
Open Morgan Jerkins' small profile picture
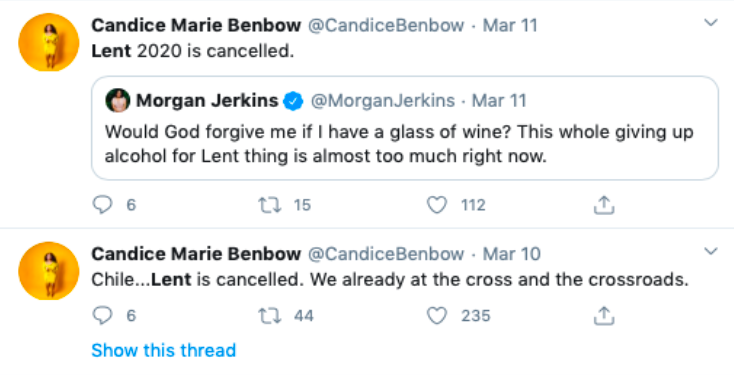coord(117,101)
